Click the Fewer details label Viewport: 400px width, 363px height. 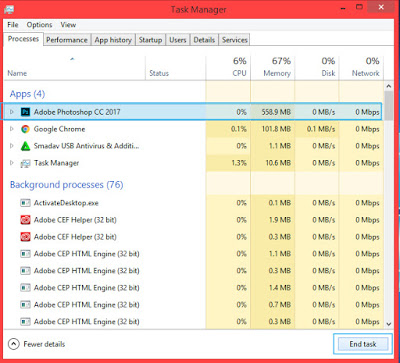pos(44,344)
